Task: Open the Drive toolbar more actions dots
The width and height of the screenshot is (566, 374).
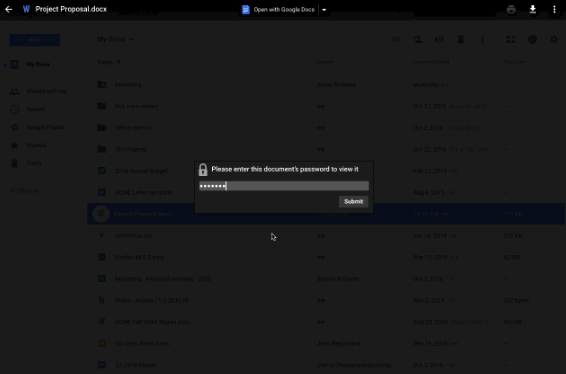Action: (482, 39)
